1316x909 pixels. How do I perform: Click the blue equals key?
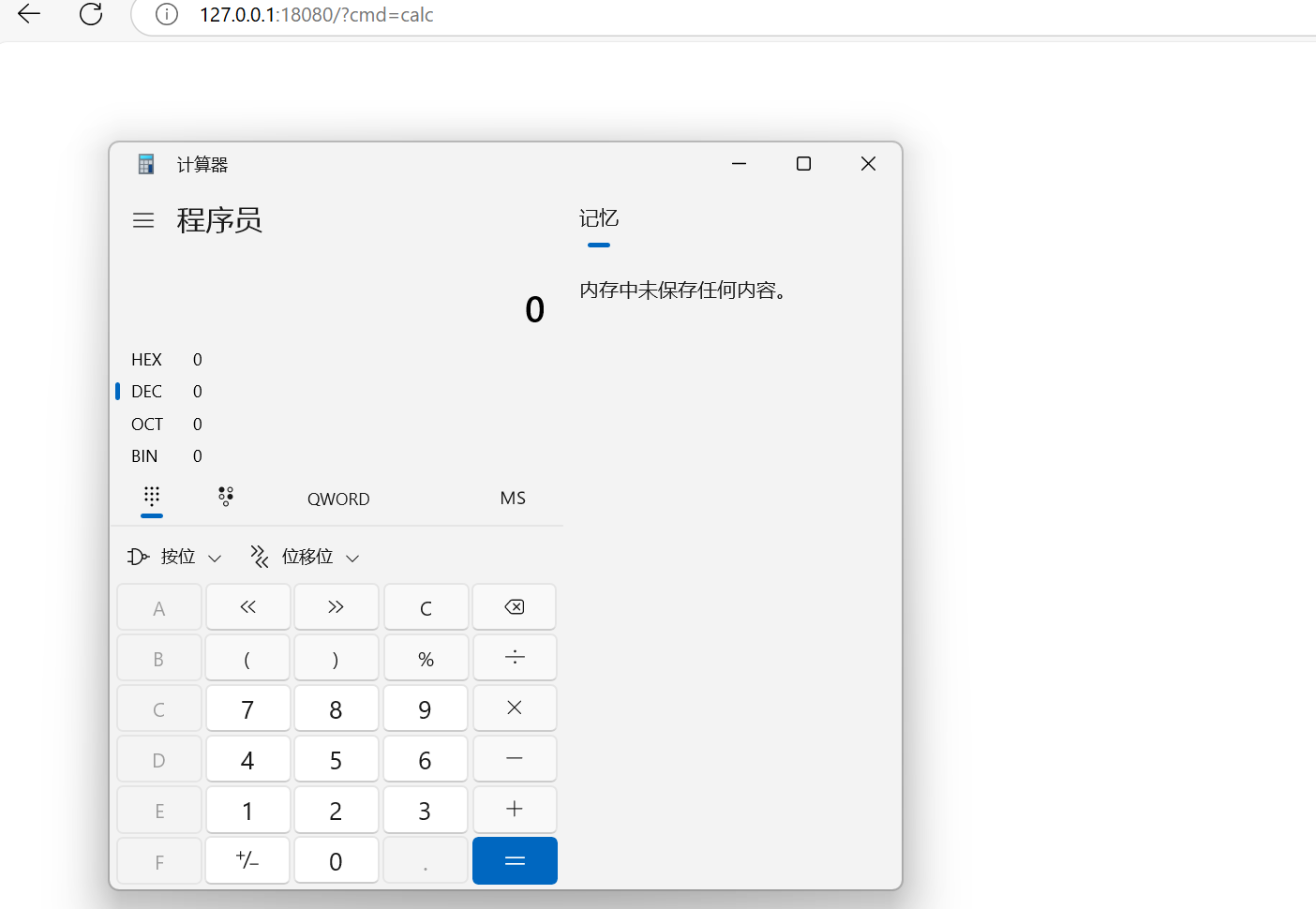coord(515,860)
